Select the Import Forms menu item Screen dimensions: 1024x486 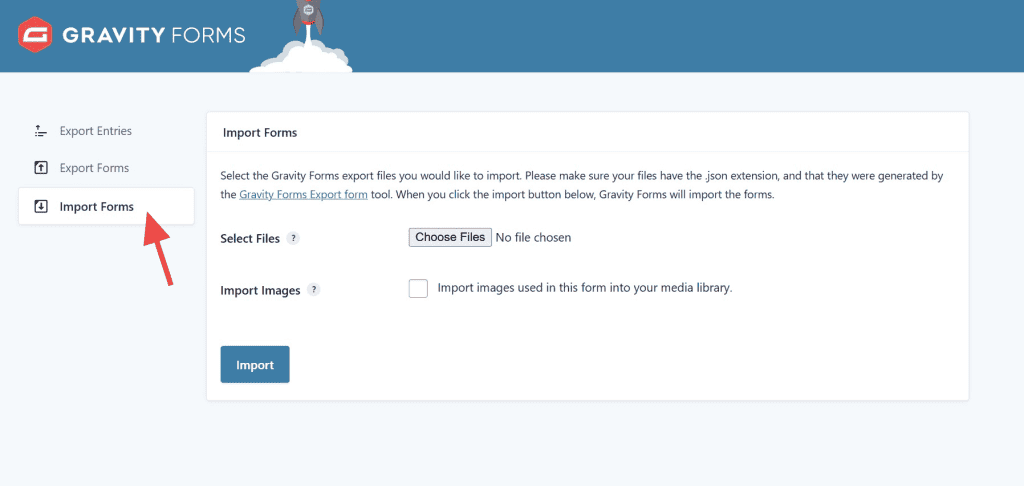(106, 206)
